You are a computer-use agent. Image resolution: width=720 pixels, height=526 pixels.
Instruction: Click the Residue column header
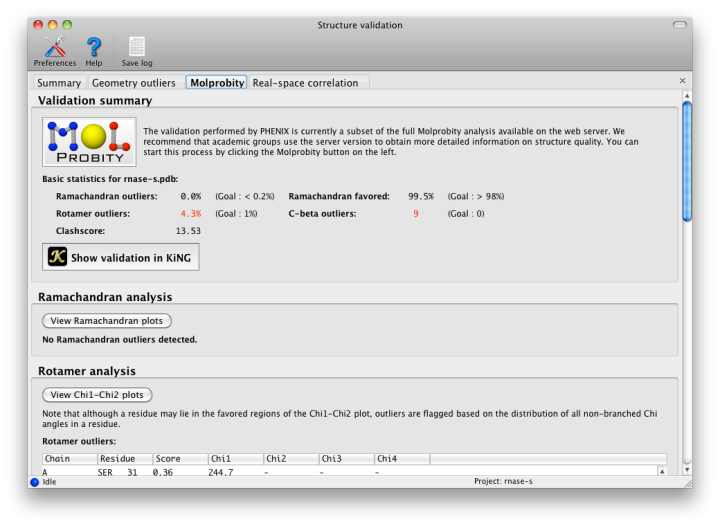pyautogui.click(x=123, y=459)
